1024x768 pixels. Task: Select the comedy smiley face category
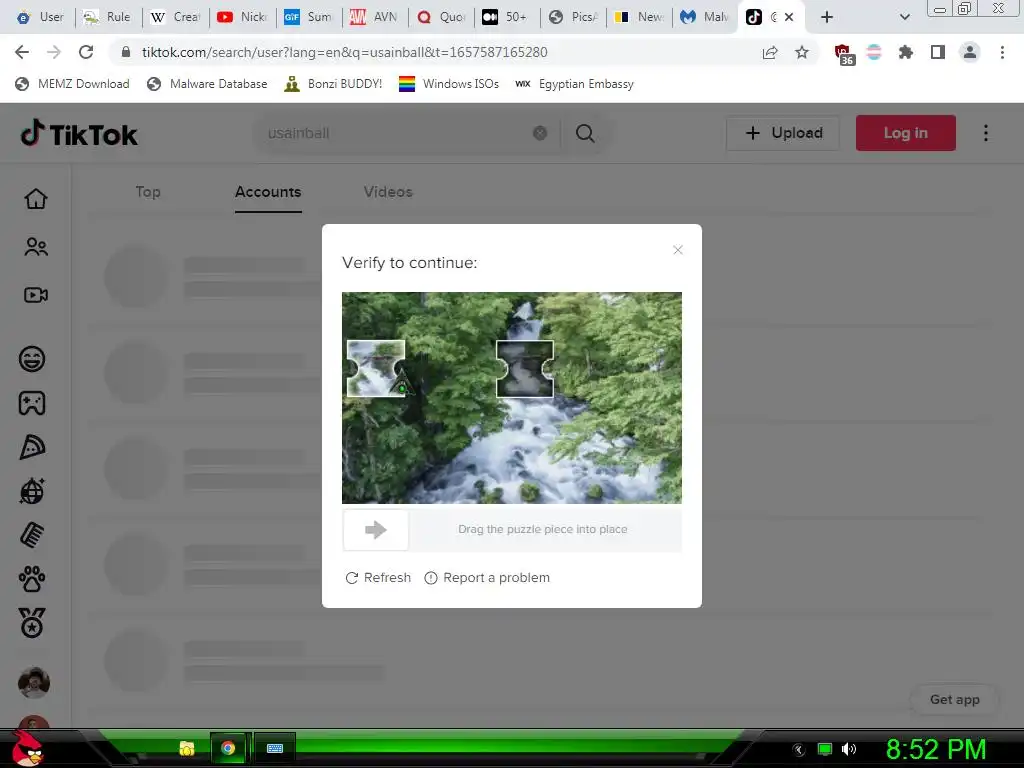click(x=32, y=359)
